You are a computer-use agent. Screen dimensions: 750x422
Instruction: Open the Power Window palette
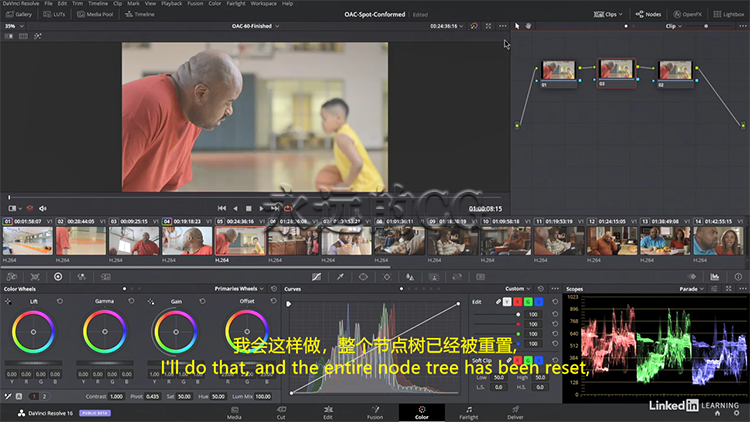click(364, 277)
